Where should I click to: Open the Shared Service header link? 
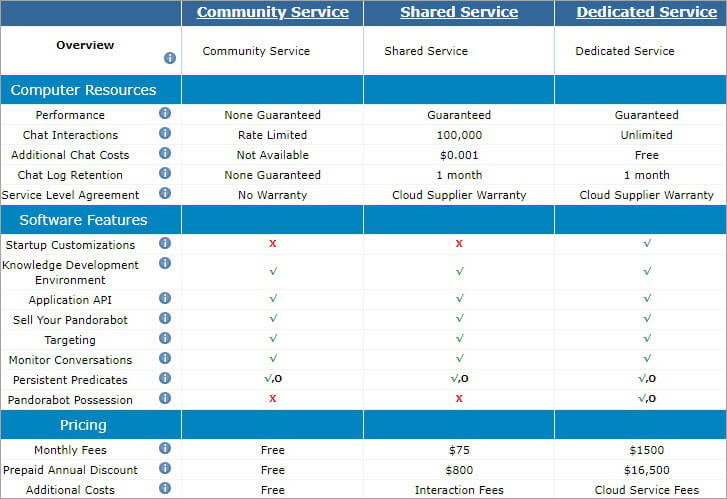tap(459, 12)
